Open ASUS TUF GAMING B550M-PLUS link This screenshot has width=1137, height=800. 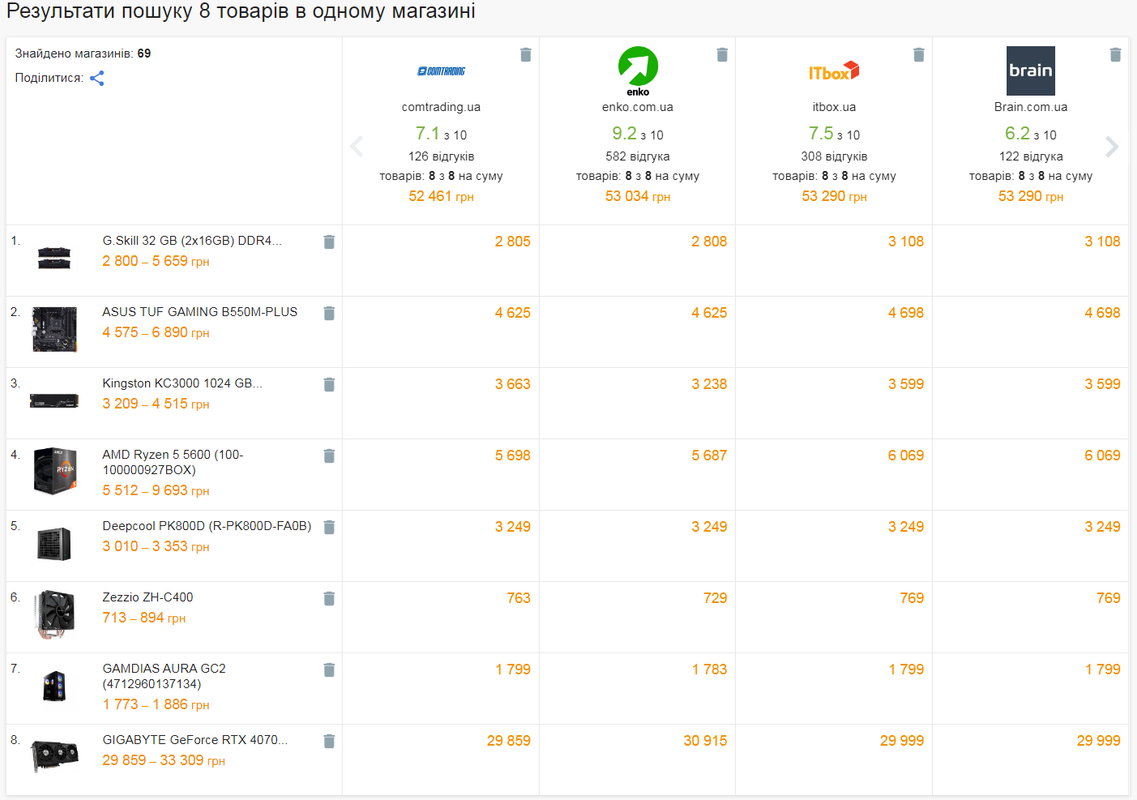200,312
